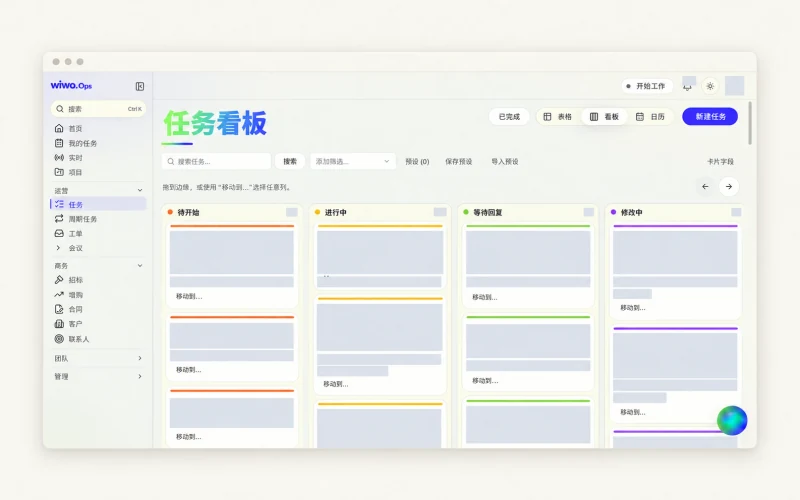The width and height of the screenshot is (800, 500).
Task: Open the 添加筛选 dropdown
Action: click(x=353, y=161)
